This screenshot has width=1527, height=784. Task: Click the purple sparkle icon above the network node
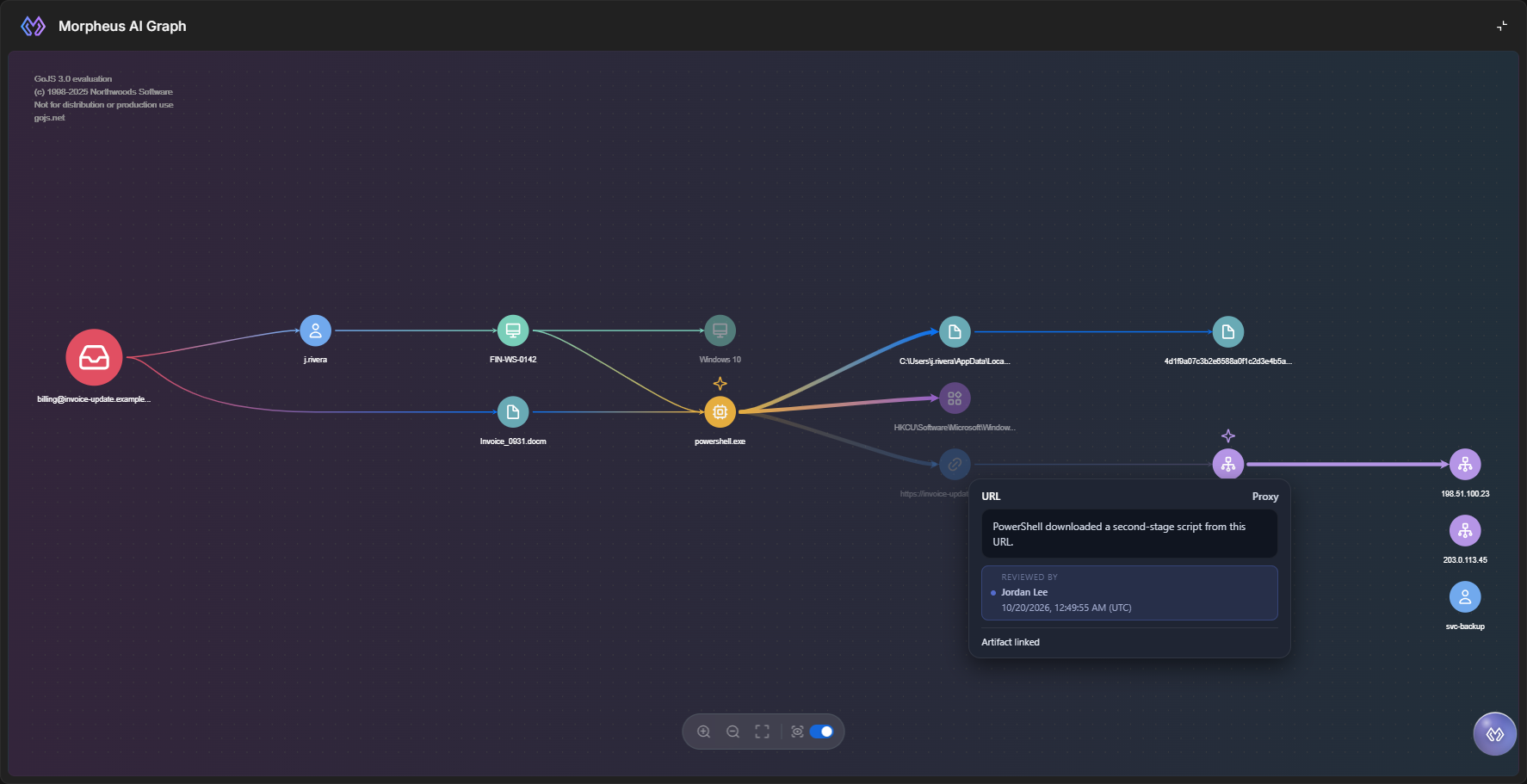(x=1228, y=436)
